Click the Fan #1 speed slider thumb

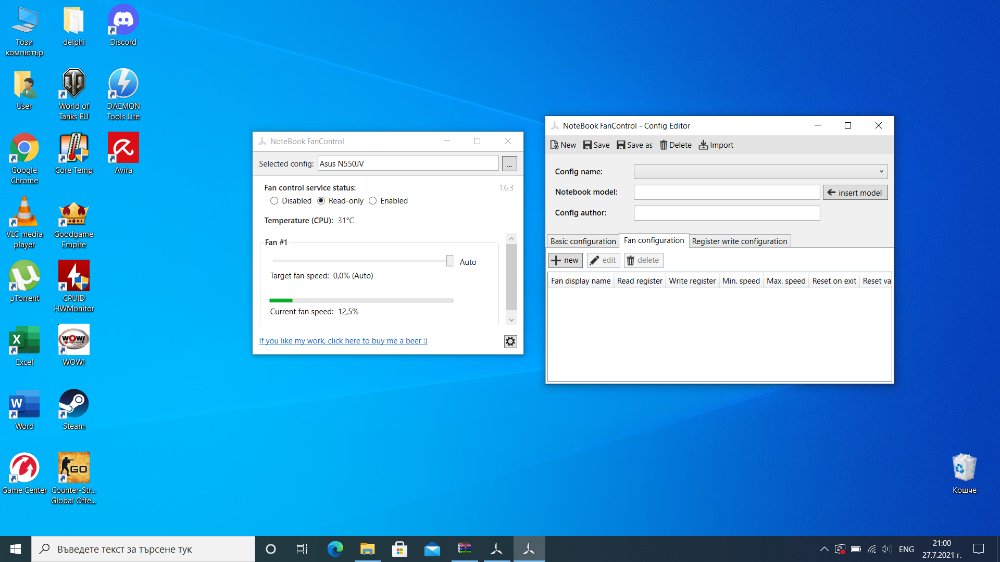(x=450, y=261)
